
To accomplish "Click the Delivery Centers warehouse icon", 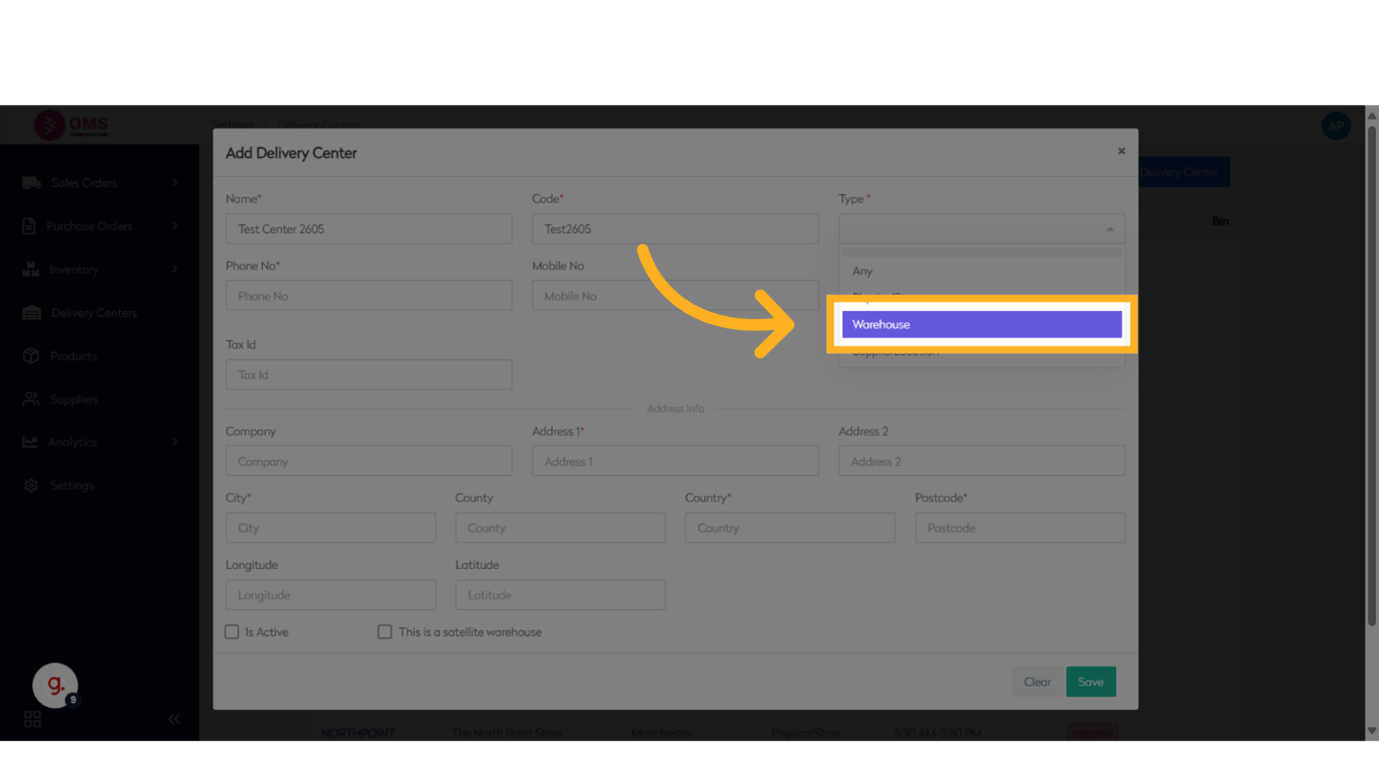I will click(x=31, y=313).
